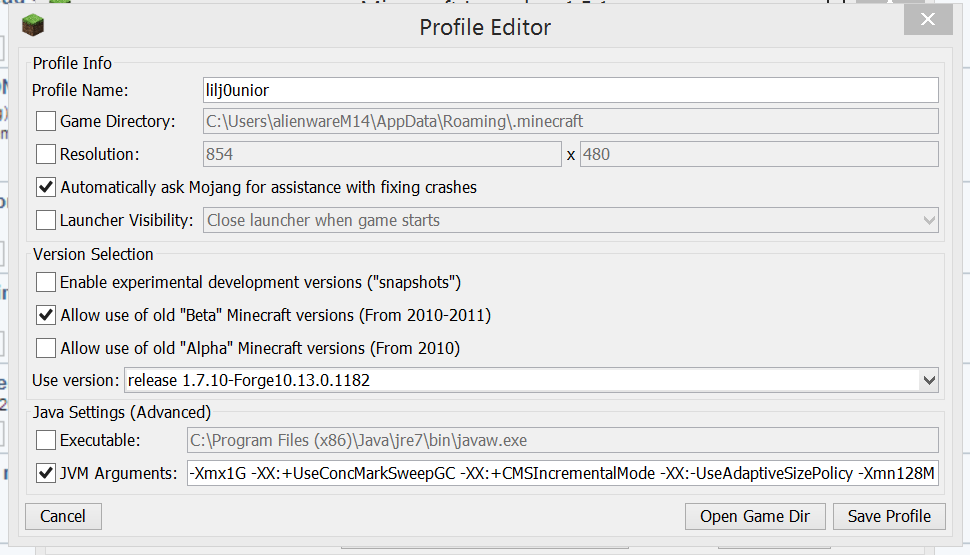Allow old Alpha Minecraft versions checkbox
Screen dimensions: 970x555
click(46, 348)
